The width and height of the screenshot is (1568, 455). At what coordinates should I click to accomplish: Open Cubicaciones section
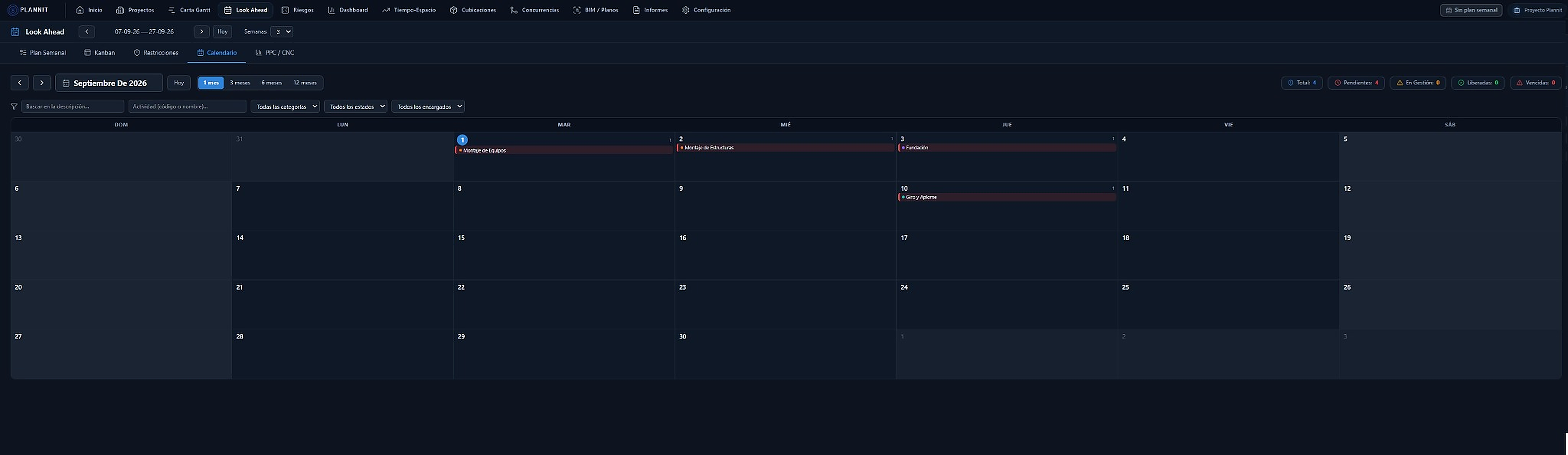473,10
